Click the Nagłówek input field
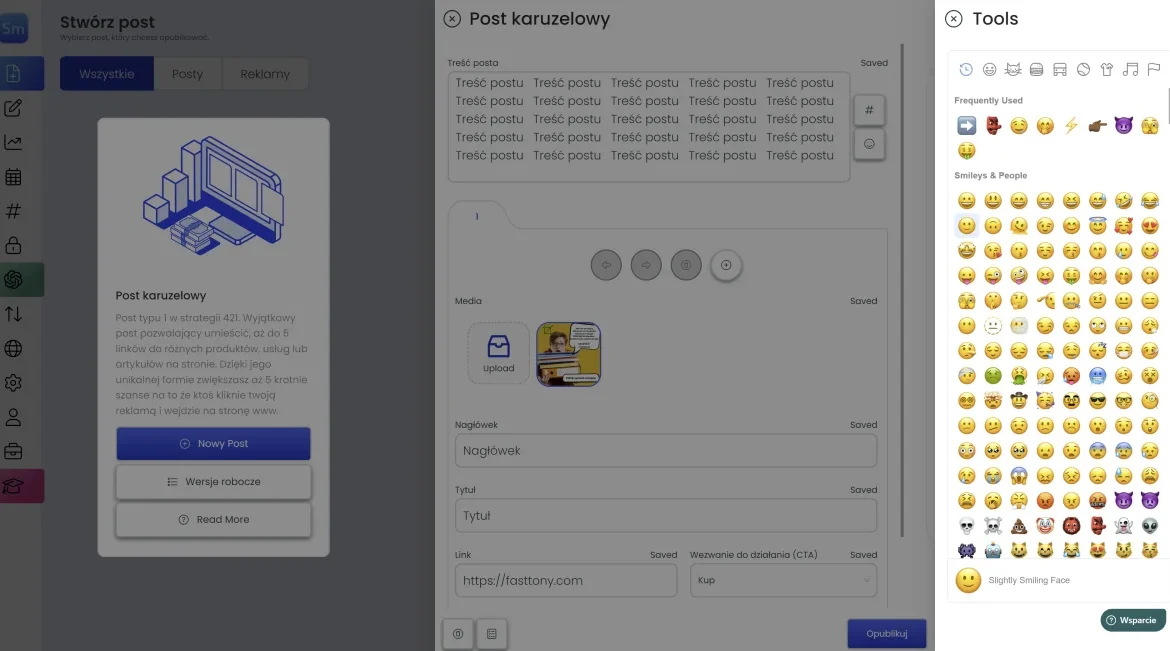 coord(665,451)
